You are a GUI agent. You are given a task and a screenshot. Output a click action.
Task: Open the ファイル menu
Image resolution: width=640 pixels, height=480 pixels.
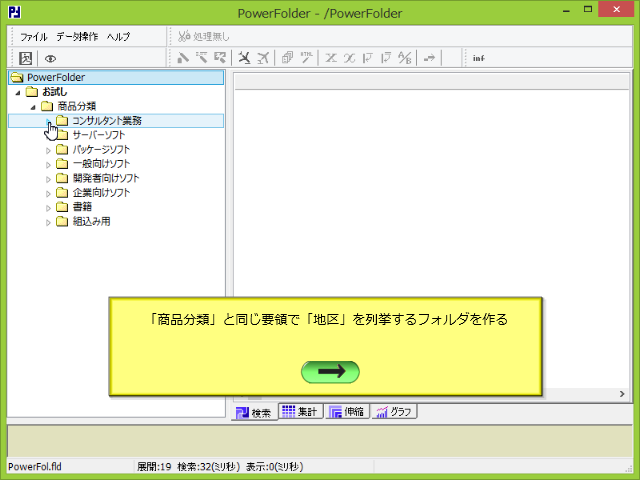point(34,37)
